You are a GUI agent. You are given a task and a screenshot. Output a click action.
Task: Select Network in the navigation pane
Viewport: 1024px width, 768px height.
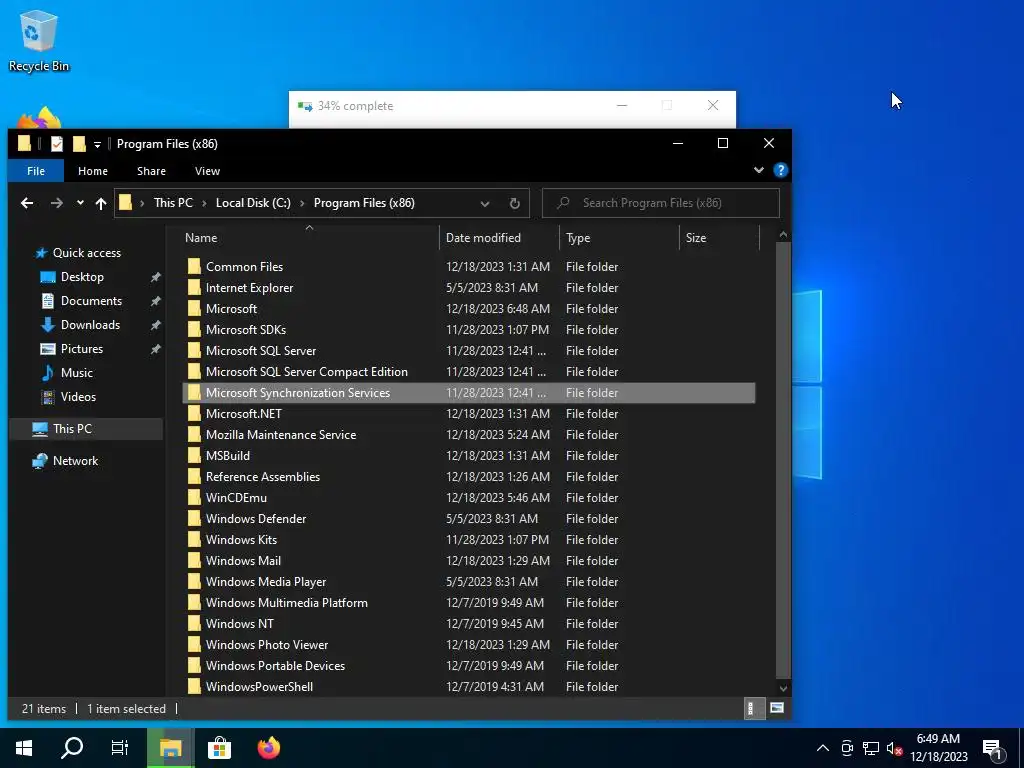(75, 461)
